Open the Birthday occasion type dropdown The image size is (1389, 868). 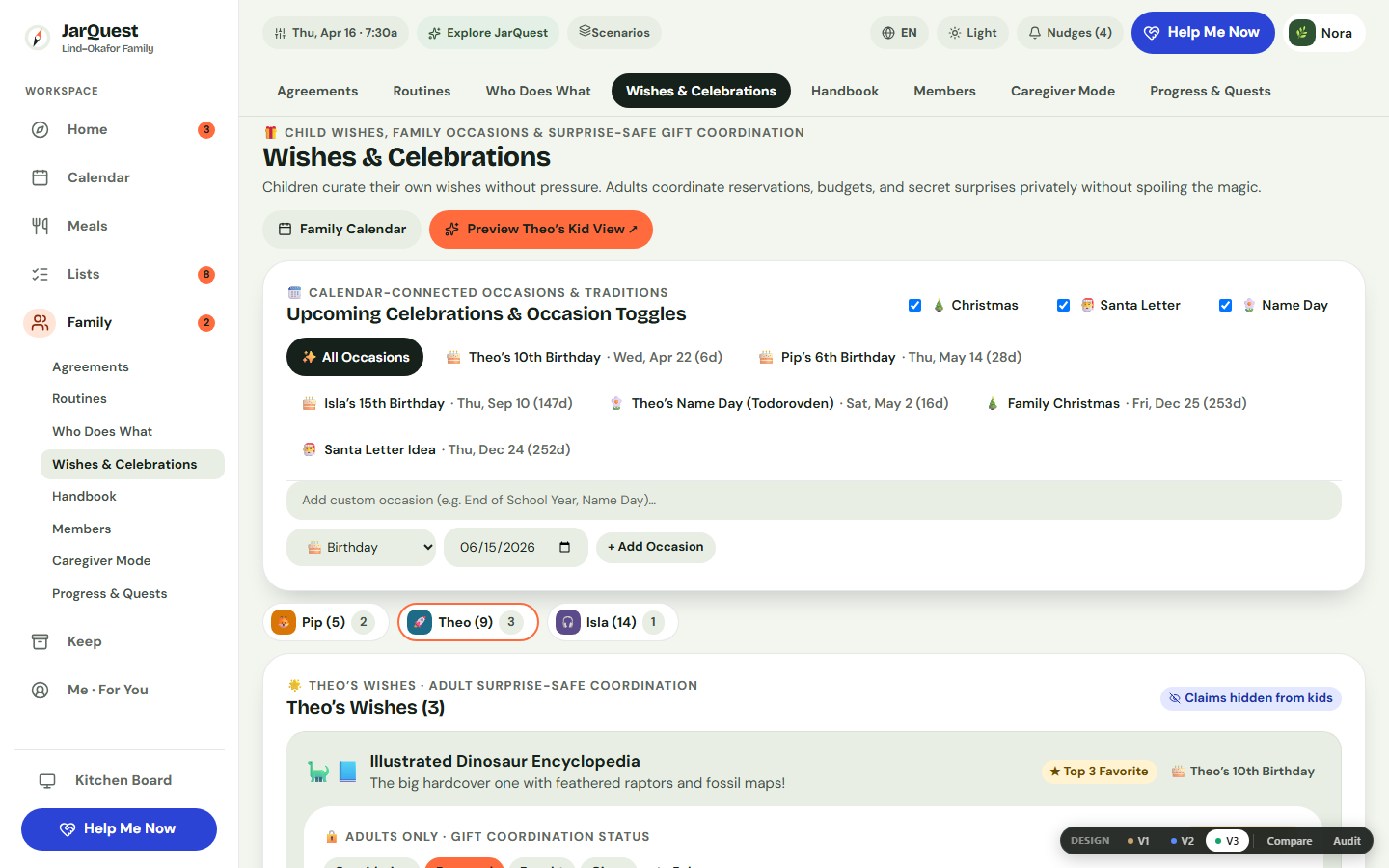361,547
